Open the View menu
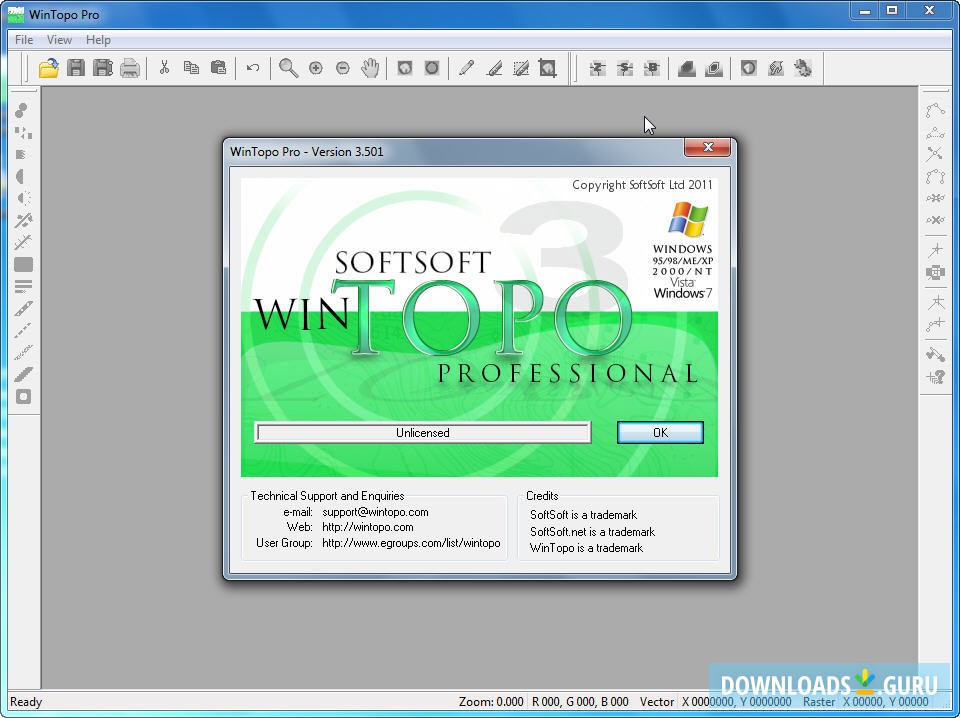The width and height of the screenshot is (960, 718). 59,40
